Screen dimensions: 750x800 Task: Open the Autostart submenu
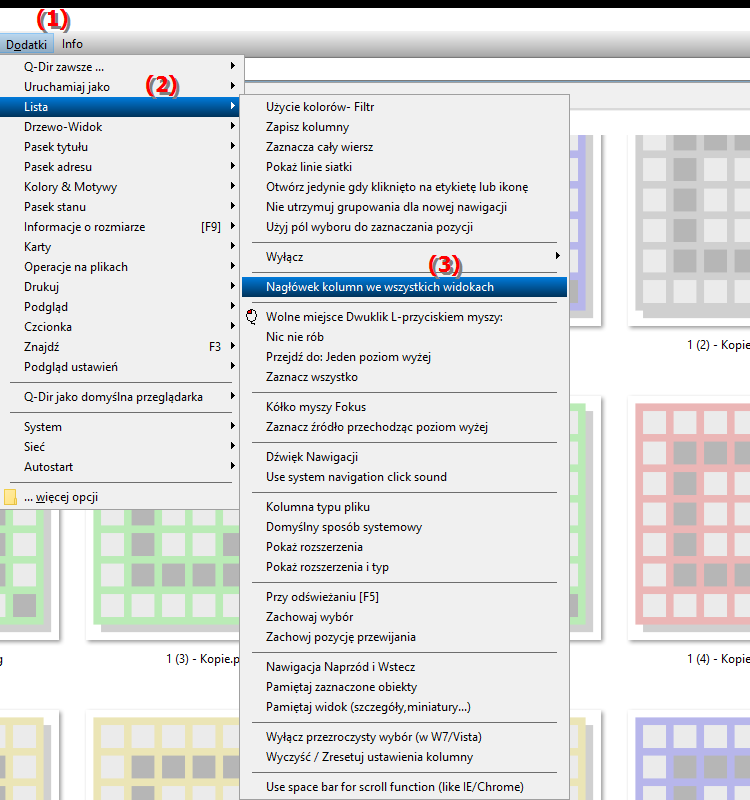click(x=121, y=467)
